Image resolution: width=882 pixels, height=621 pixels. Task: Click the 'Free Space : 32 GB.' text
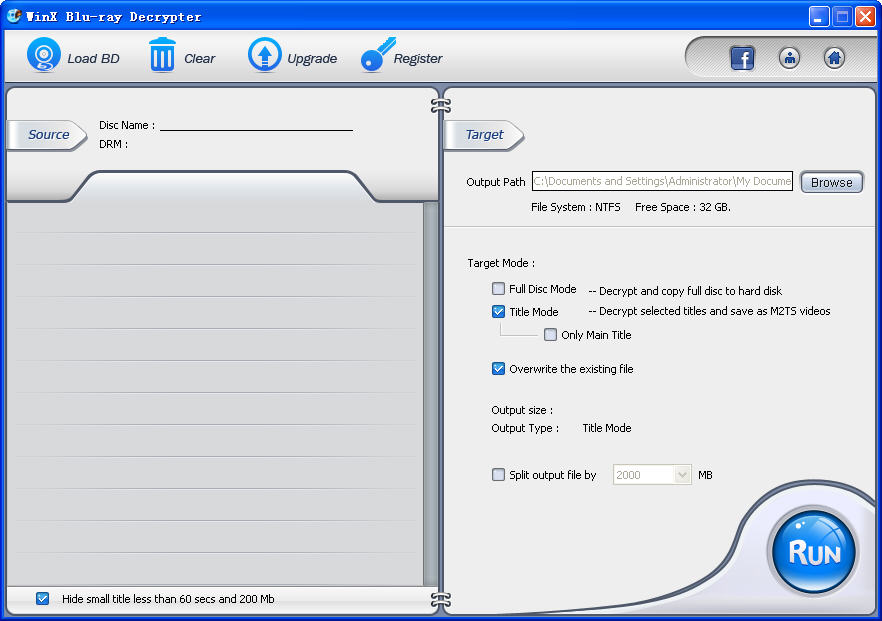point(683,207)
